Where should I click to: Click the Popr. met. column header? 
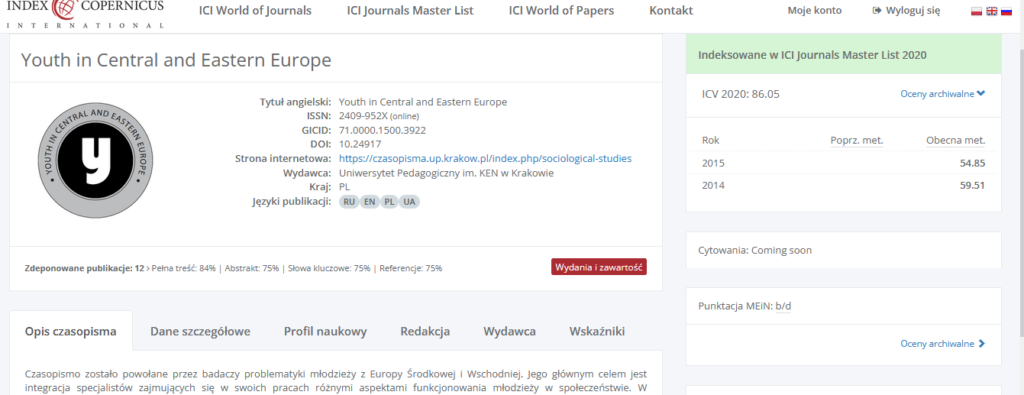click(x=857, y=140)
